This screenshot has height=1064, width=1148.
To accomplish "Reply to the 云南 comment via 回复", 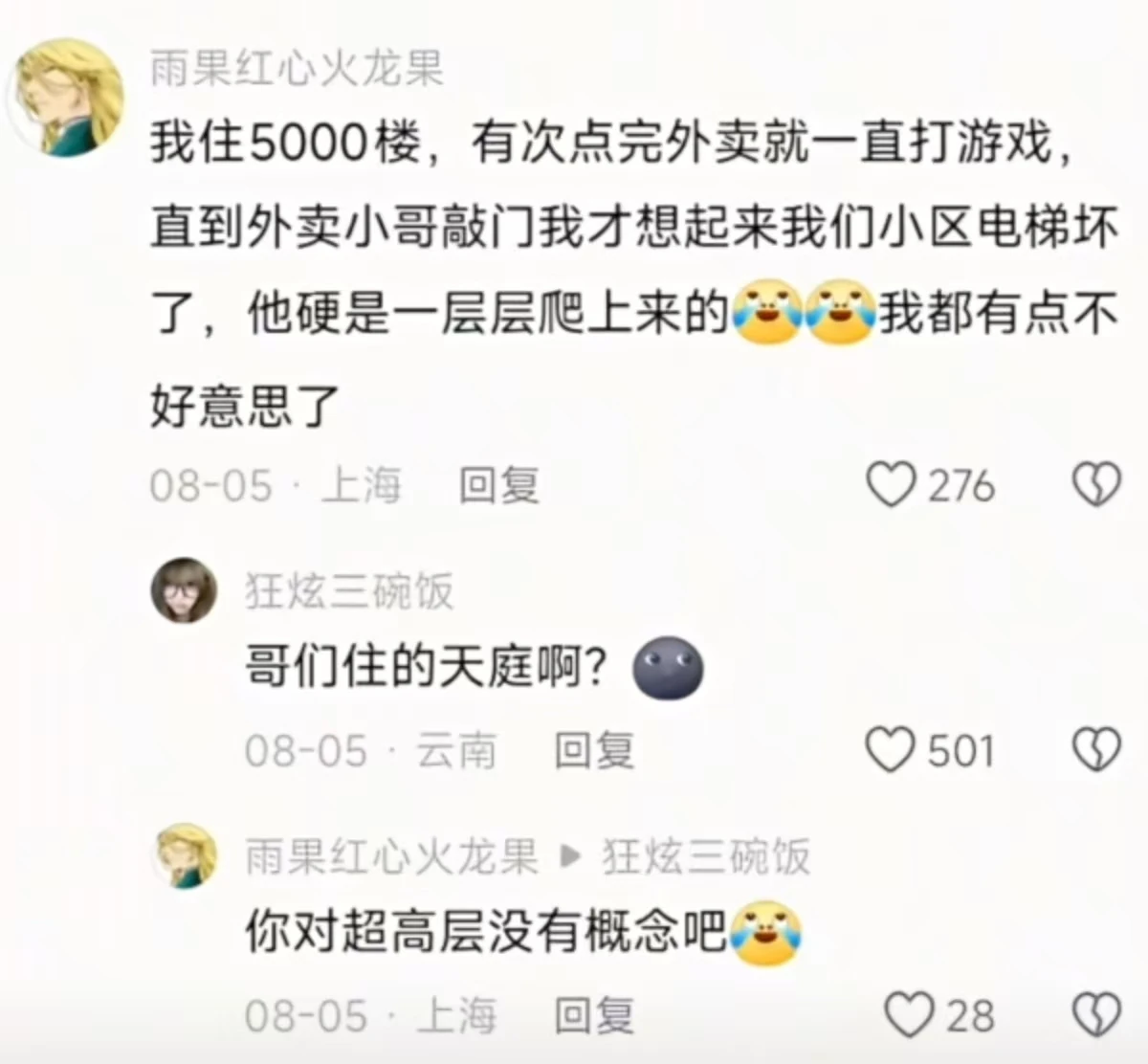I will tap(594, 750).
